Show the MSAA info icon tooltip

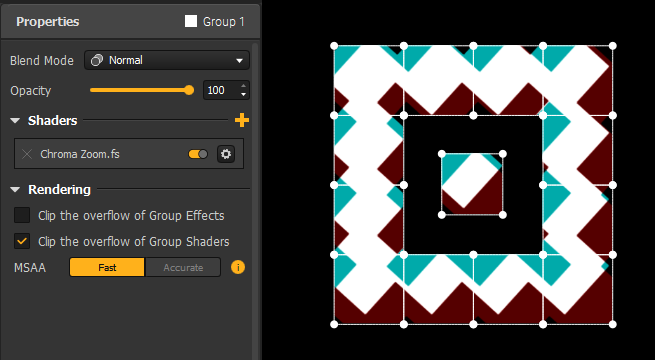pyautogui.click(x=238, y=267)
